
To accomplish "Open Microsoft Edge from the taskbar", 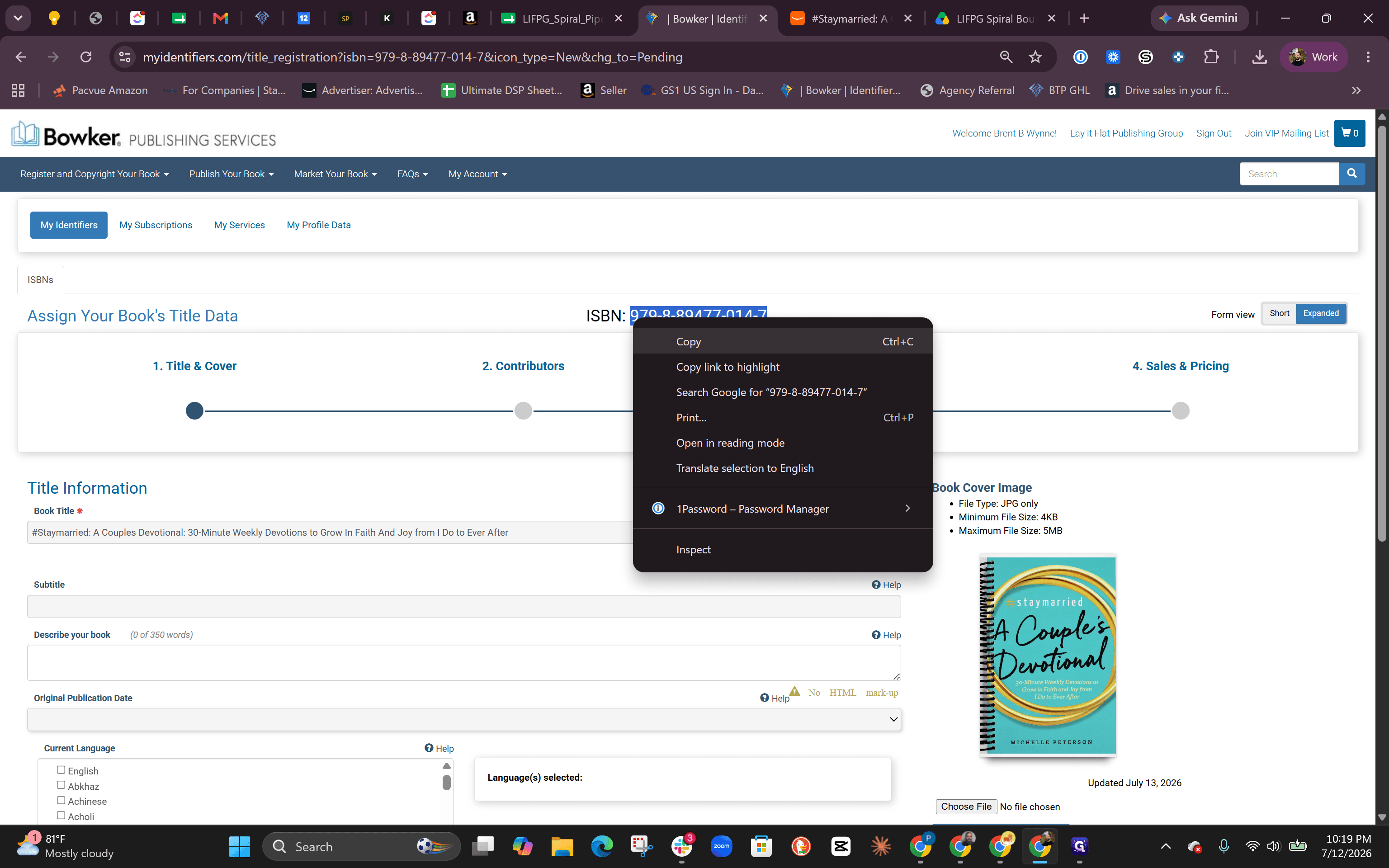I will tap(602, 846).
